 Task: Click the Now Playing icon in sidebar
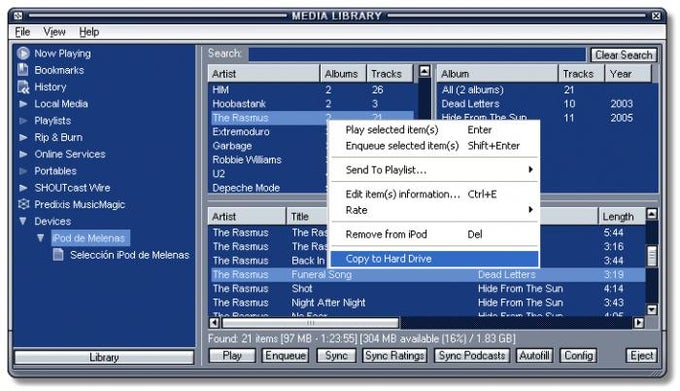coord(23,53)
